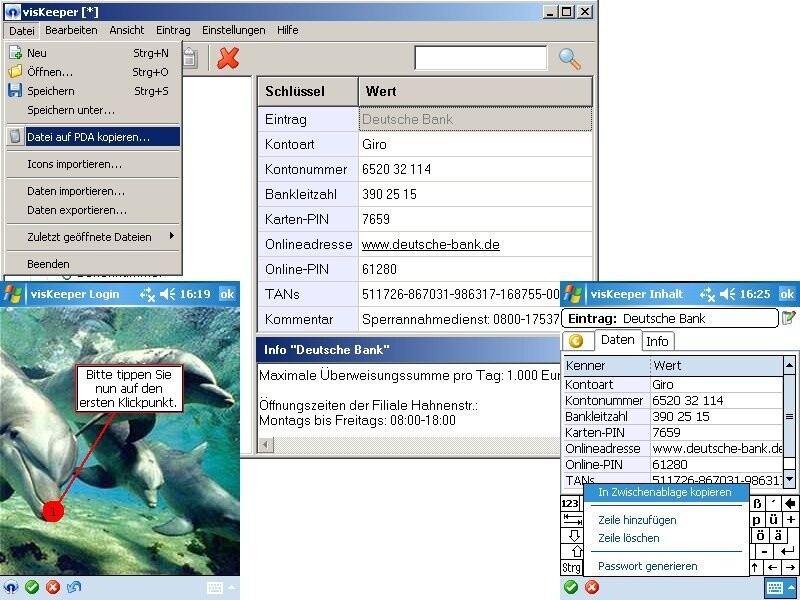
Task: Click green checkmark in visKeeper Inhalt window
Action: (x=571, y=587)
